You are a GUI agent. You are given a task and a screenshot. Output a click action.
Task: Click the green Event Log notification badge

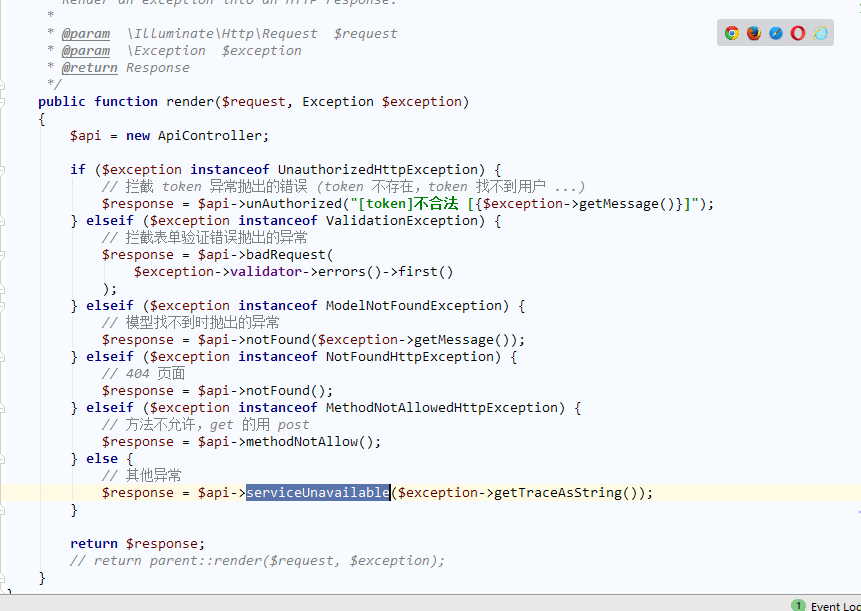coord(798,606)
